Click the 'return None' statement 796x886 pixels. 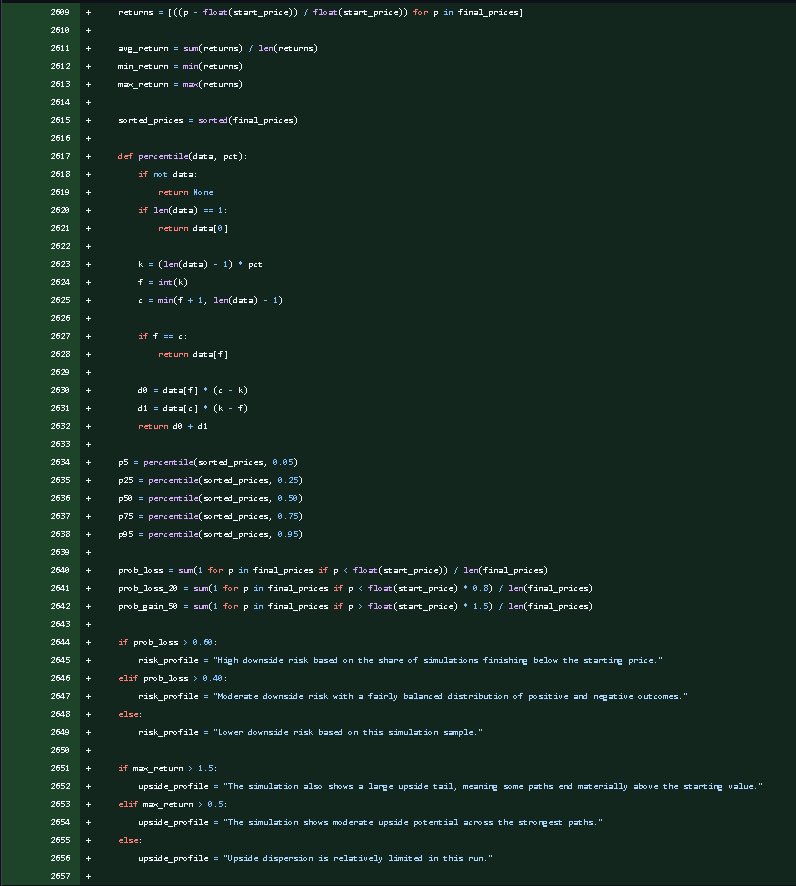pyautogui.click(x=186, y=192)
